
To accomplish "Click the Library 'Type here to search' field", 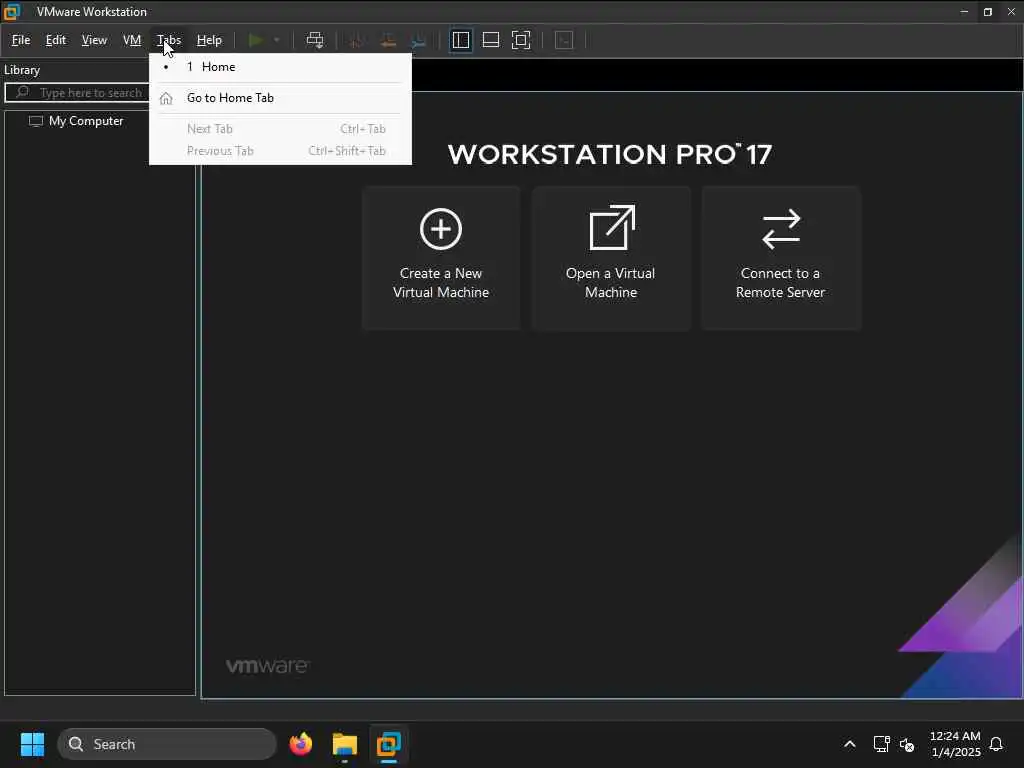I will 77,93.
